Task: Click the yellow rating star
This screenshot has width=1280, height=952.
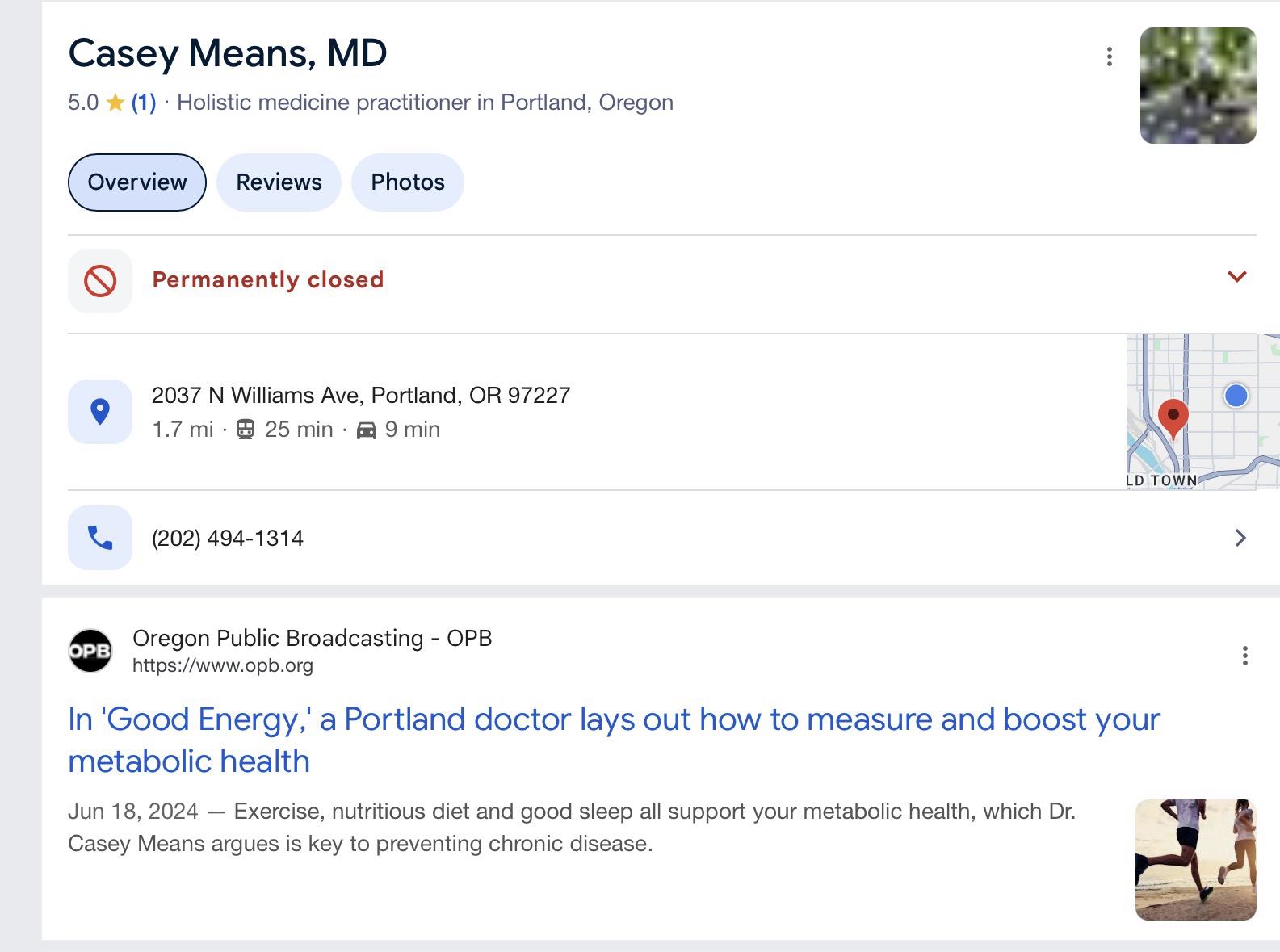Action: (115, 103)
